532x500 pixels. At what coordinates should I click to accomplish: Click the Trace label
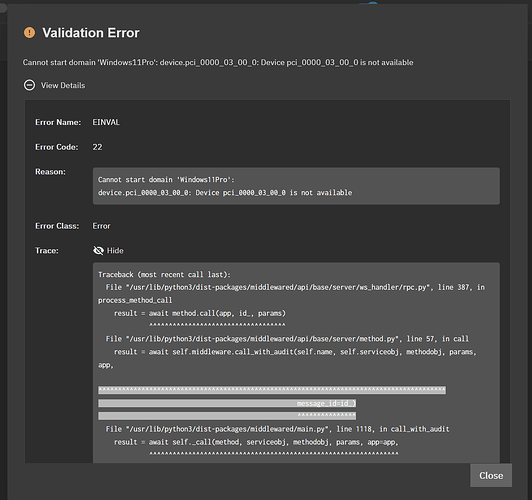pos(47,251)
